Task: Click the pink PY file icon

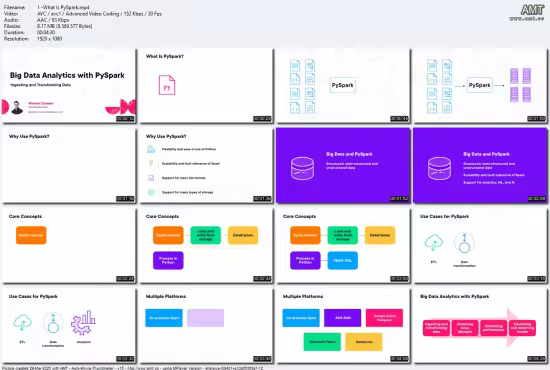Action: coord(167,85)
